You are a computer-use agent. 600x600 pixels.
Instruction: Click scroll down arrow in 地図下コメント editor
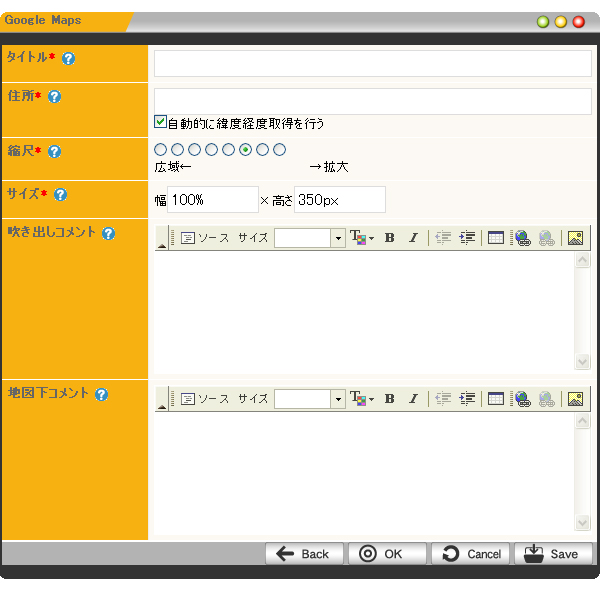pyautogui.click(x=582, y=523)
